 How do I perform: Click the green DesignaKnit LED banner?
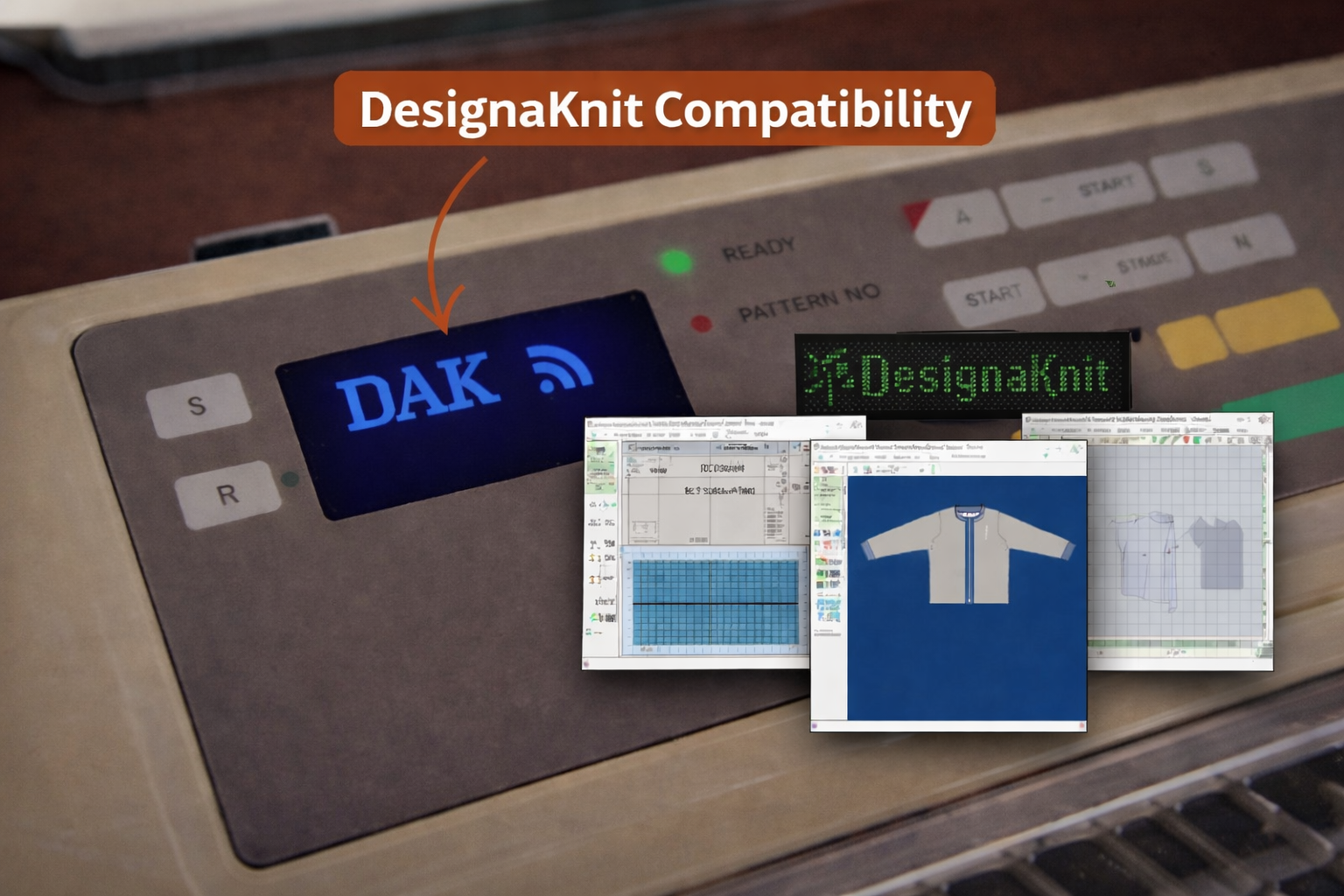click(x=962, y=374)
